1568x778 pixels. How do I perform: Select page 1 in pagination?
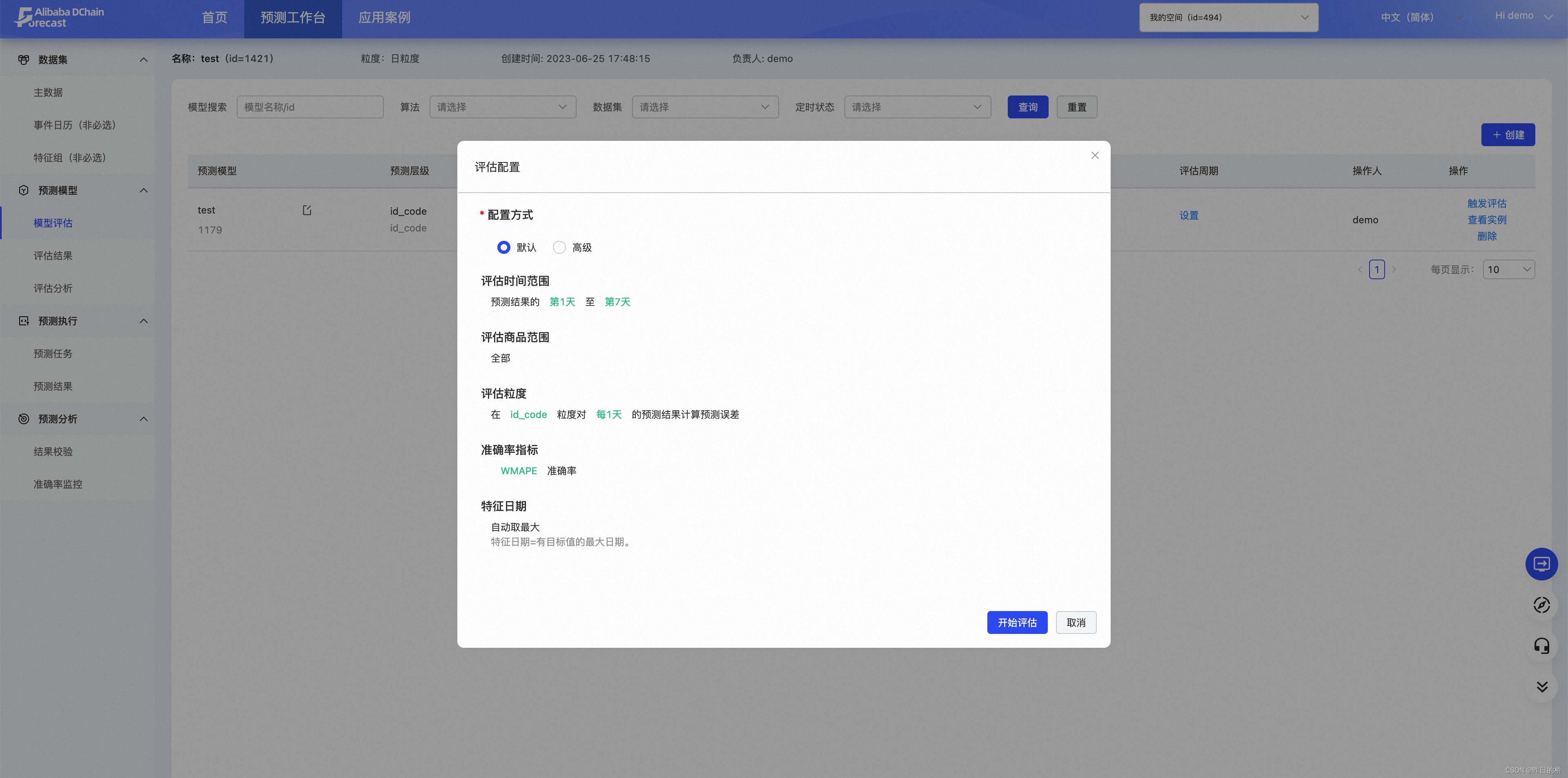[x=1377, y=269]
